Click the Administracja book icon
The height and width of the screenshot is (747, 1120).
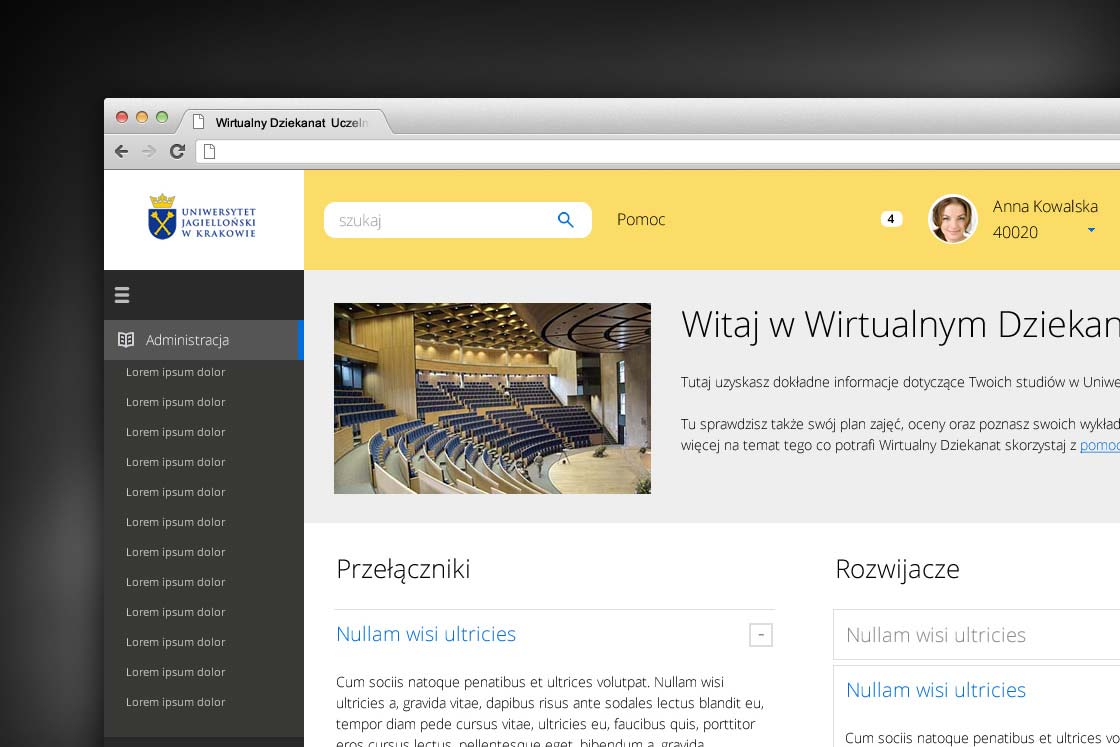pyautogui.click(x=126, y=340)
